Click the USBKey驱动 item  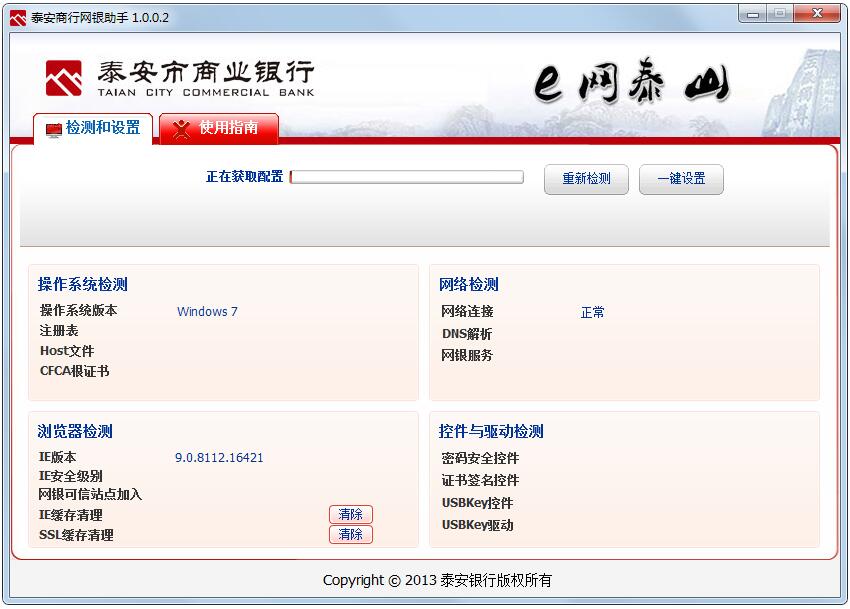[x=478, y=525]
